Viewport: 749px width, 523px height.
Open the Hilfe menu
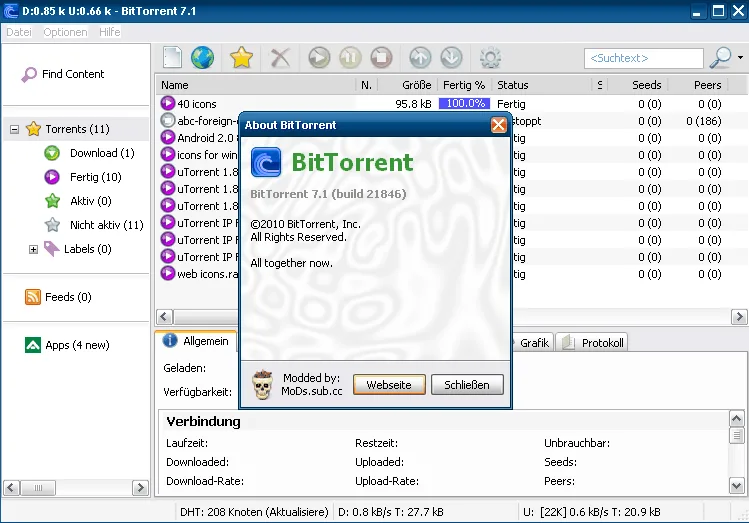click(x=109, y=32)
